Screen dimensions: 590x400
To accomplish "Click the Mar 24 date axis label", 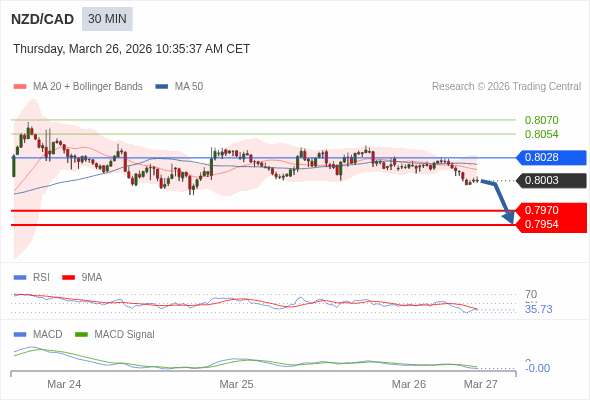I will point(64,384).
